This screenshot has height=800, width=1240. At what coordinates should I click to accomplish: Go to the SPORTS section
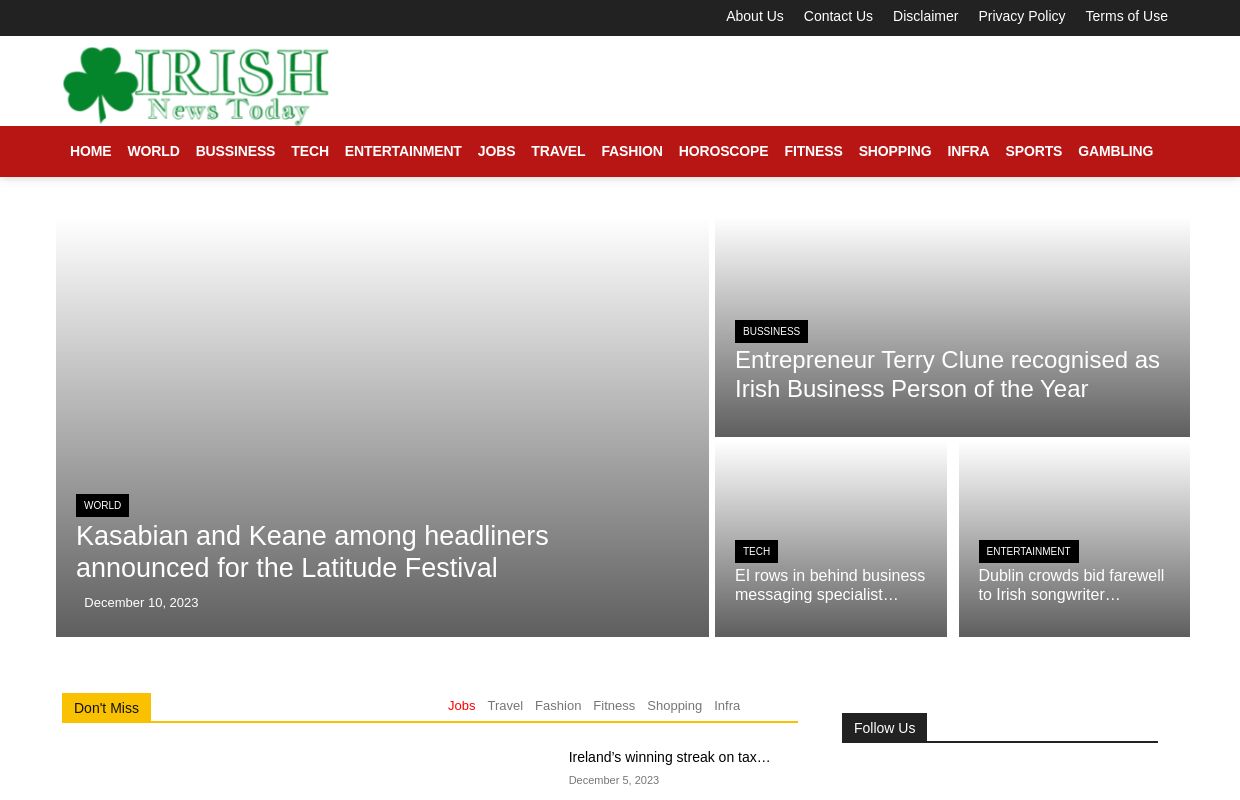click(1033, 151)
